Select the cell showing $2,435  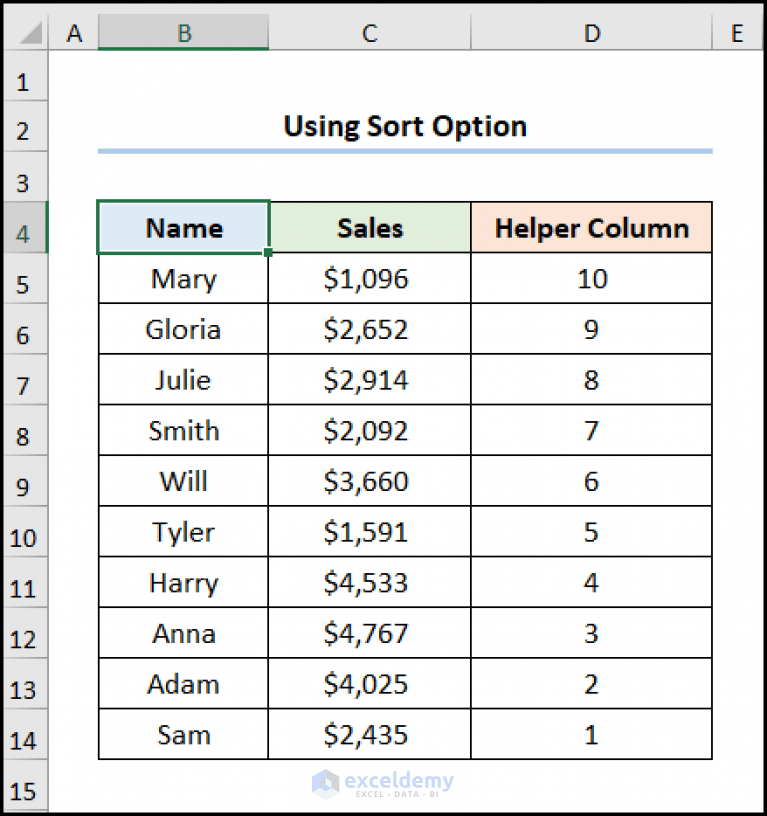coord(369,734)
